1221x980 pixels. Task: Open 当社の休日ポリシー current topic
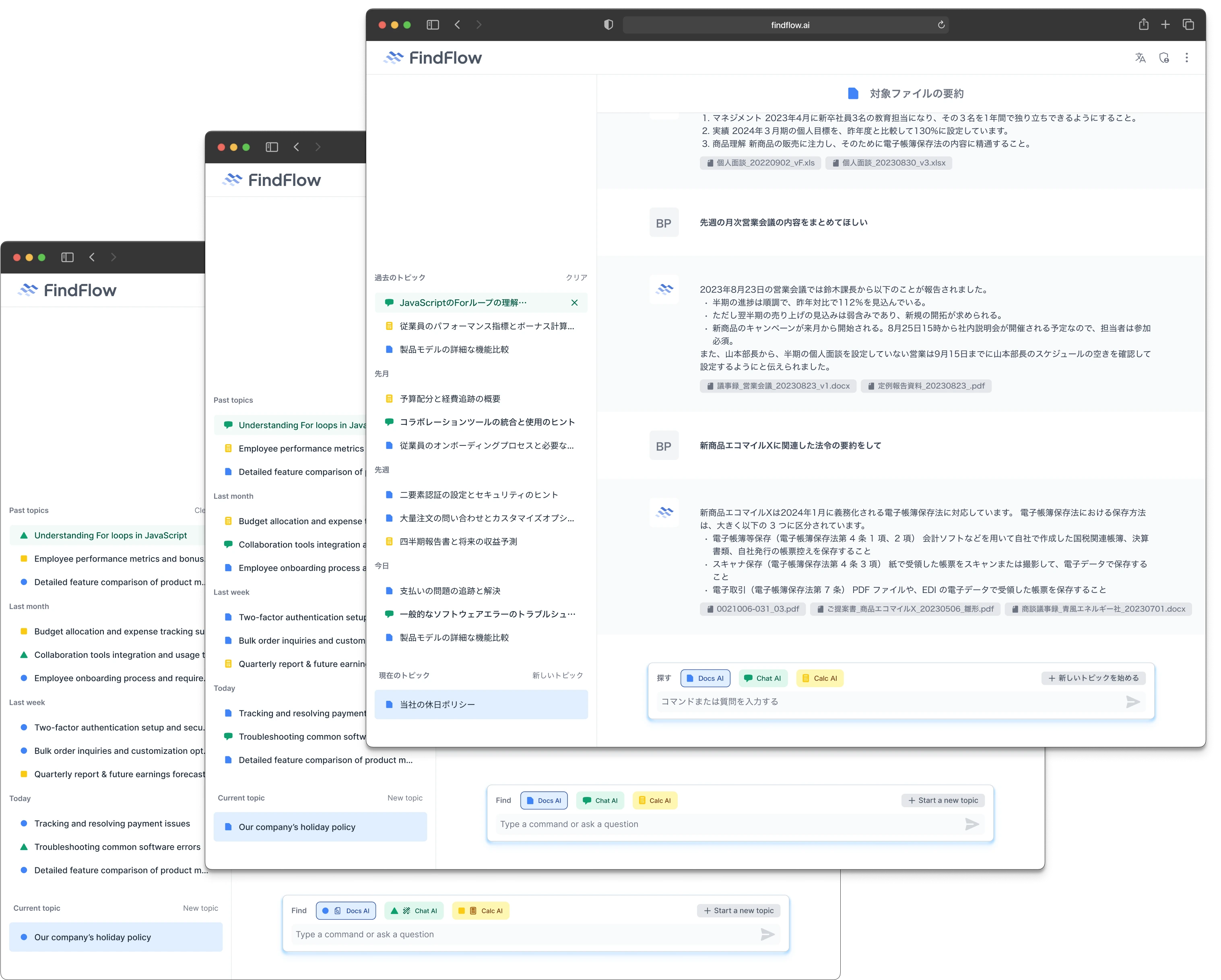pyautogui.click(x=481, y=705)
